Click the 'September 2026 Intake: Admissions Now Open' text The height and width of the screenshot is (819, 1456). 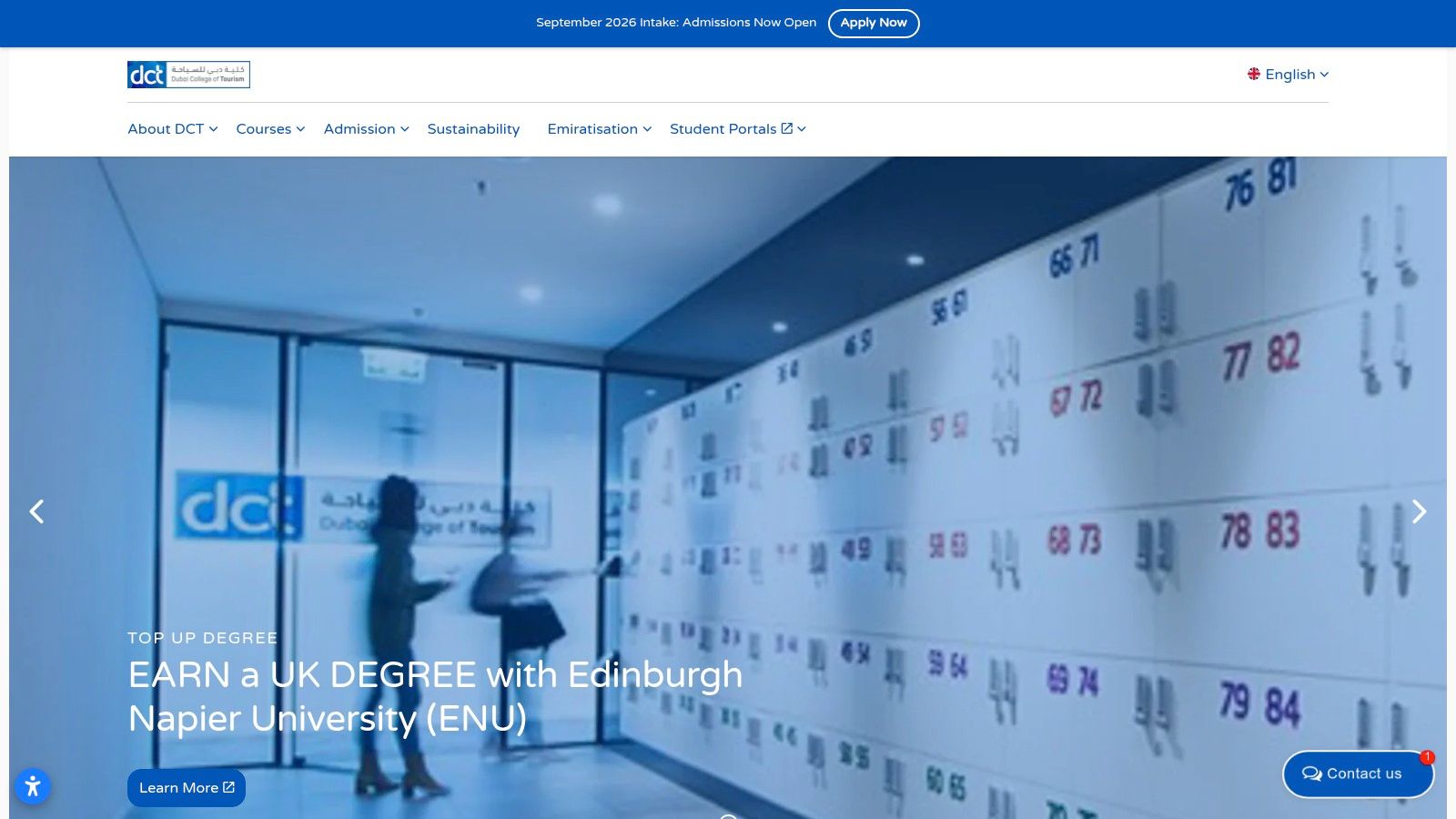tap(676, 23)
